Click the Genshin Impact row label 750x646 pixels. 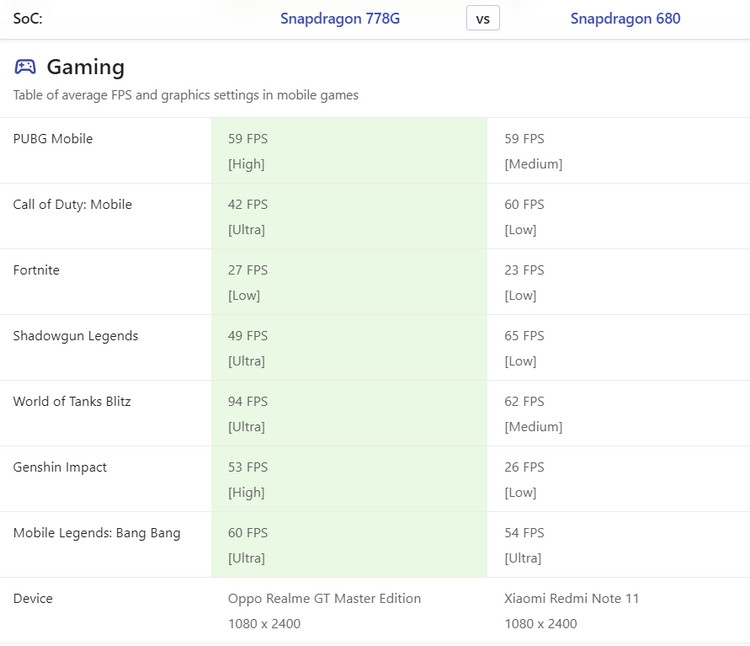[60, 467]
